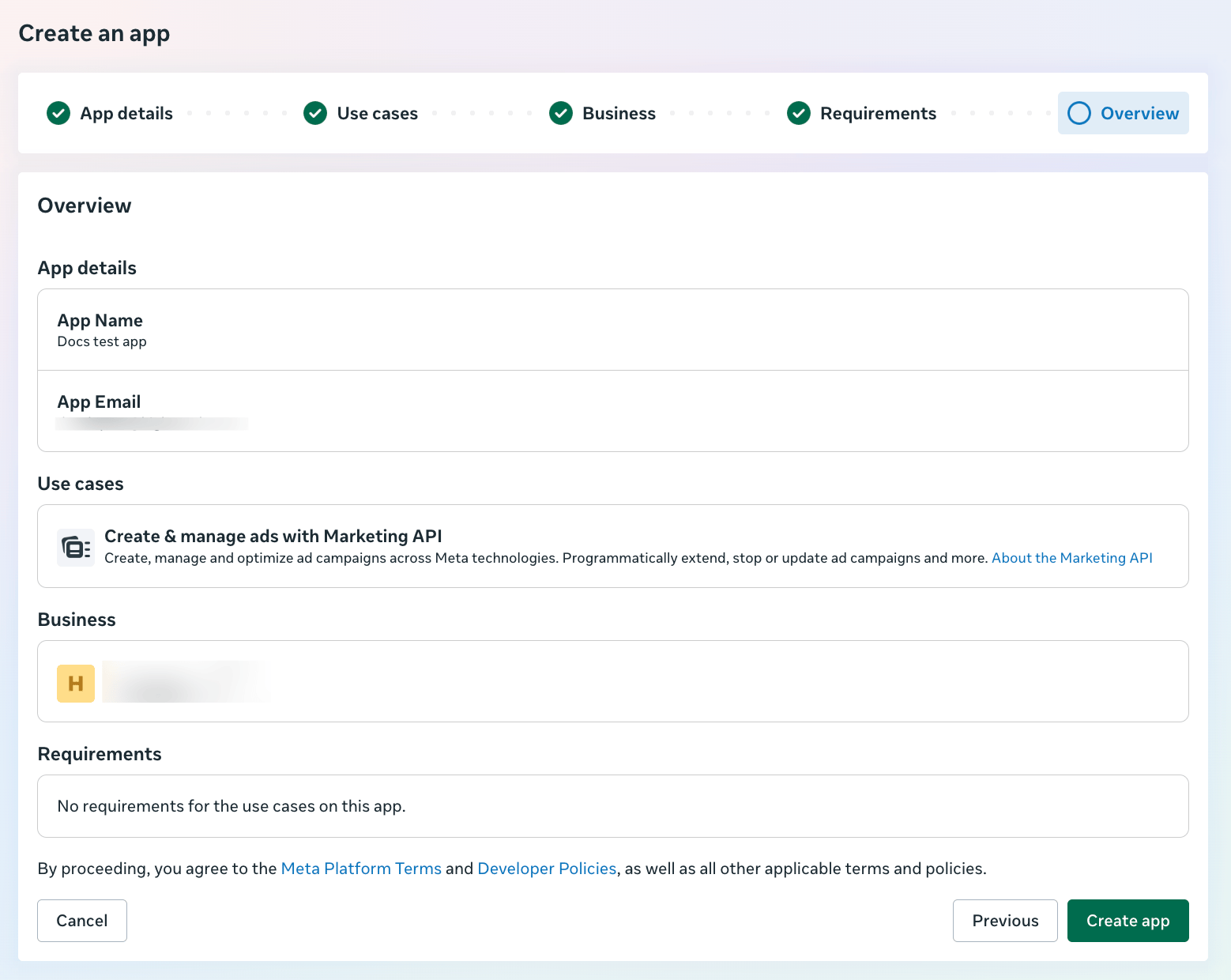Click the Use cases green checkmark icon
Viewport: 1231px width, 980px height.
tap(315, 113)
